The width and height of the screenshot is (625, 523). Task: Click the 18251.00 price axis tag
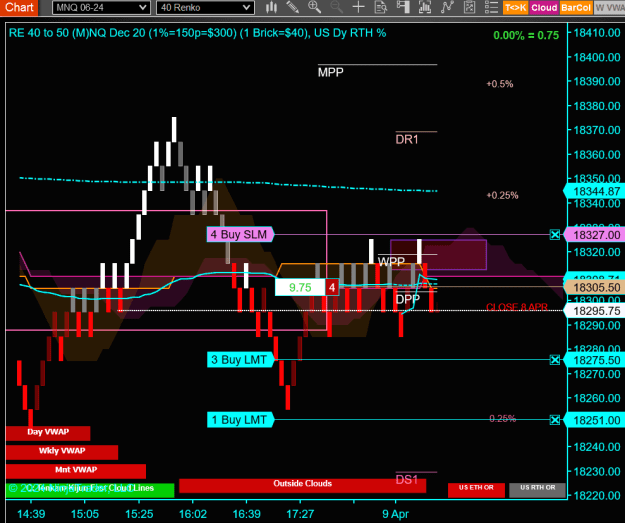[x=594, y=420]
